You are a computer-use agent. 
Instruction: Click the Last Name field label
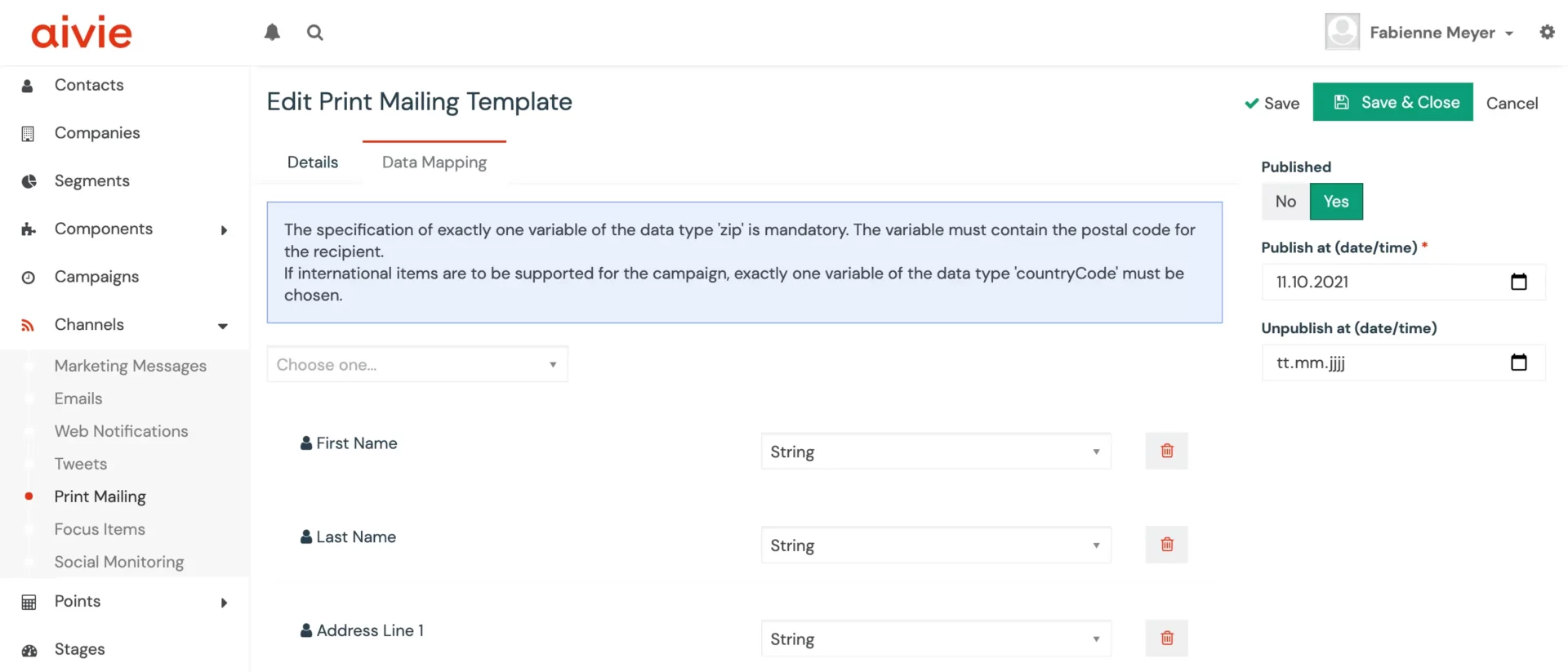point(356,537)
